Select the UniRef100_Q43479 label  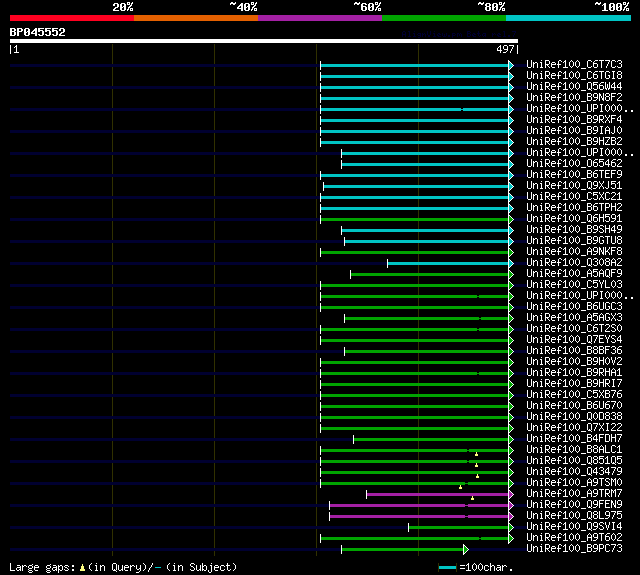click(x=574, y=472)
